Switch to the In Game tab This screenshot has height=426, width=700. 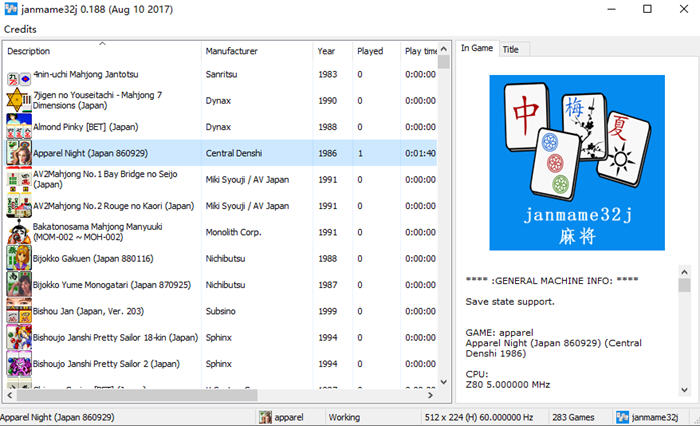pyautogui.click(x=477, y=48)
